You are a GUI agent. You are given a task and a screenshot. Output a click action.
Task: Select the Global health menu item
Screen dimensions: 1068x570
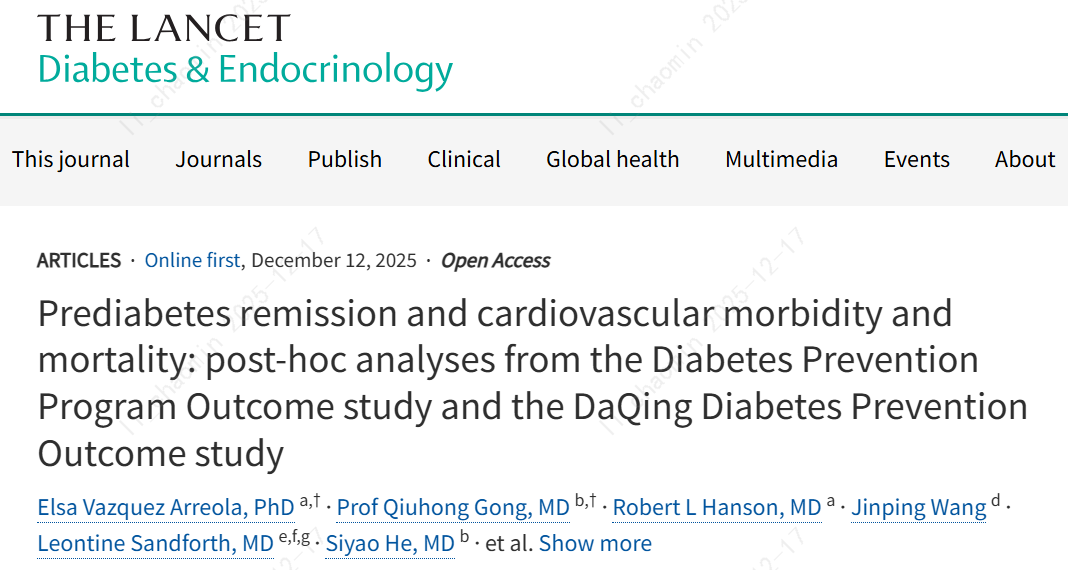(612, 160)
